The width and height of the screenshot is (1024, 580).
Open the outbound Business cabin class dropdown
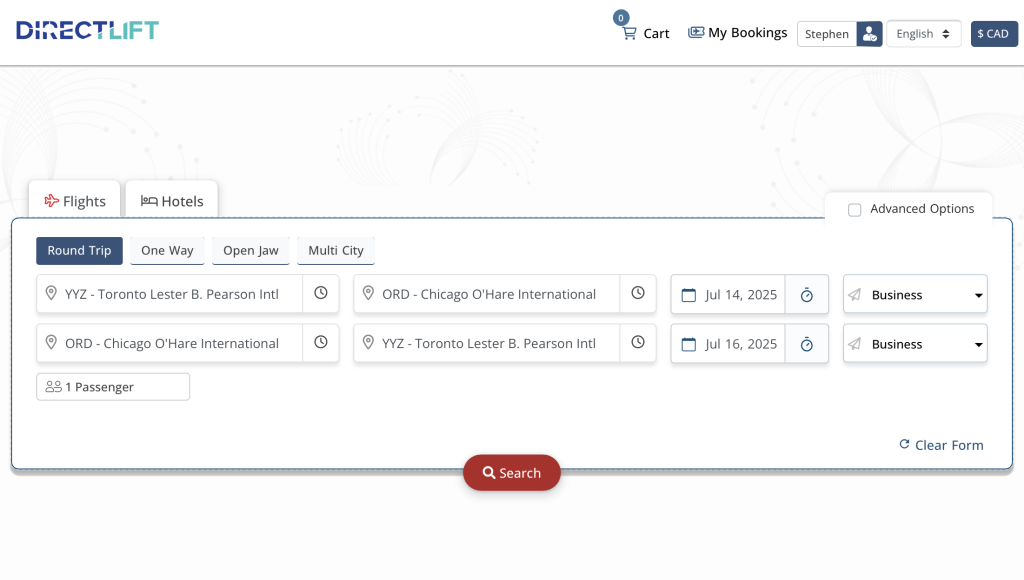(x=915, y=293)
